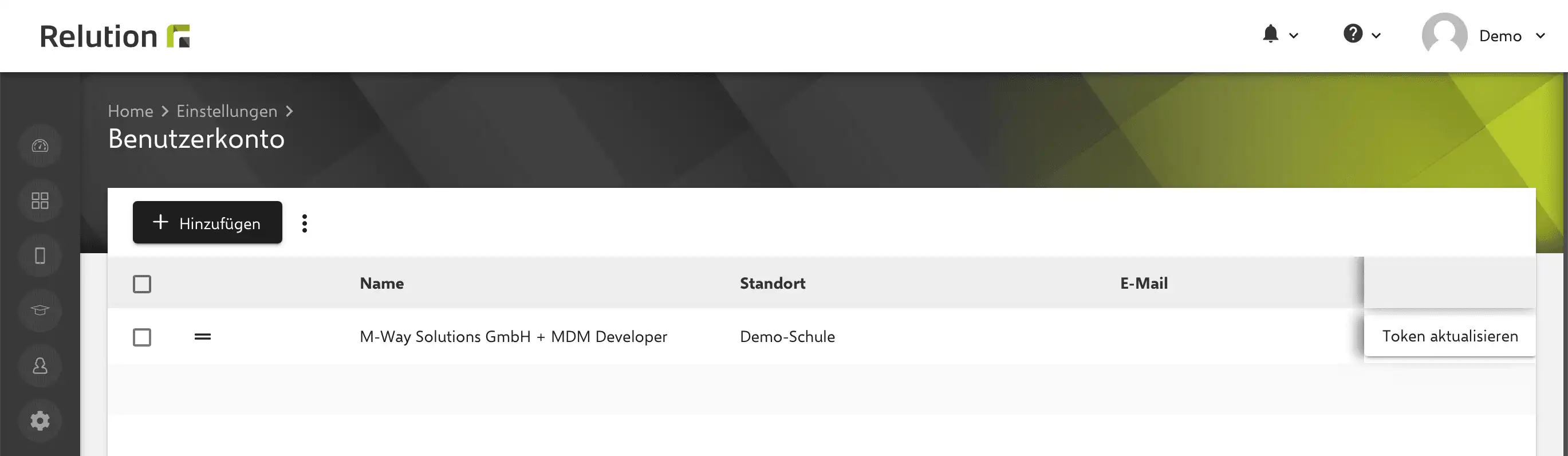Click the notification bell icon
The height and width of the screenshot is (456, 1568).
[x=1270, y=34]
